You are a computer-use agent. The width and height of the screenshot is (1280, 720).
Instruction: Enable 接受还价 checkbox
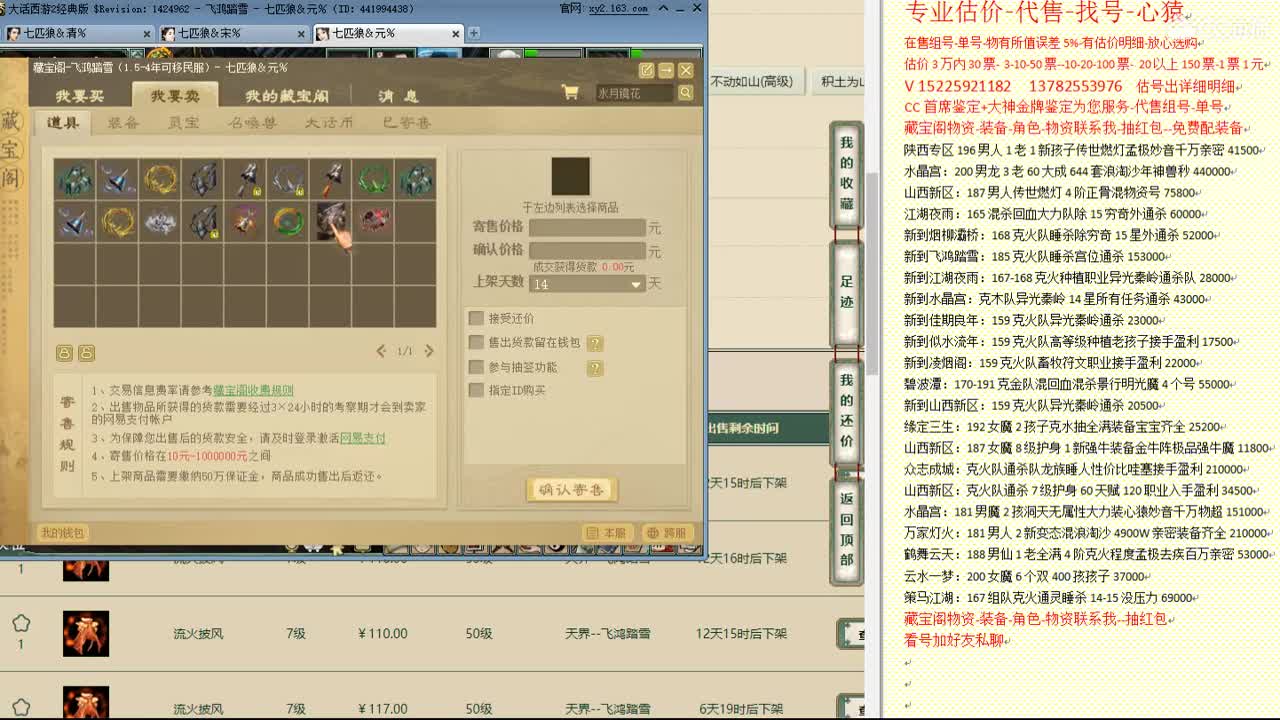click(476, 319)
